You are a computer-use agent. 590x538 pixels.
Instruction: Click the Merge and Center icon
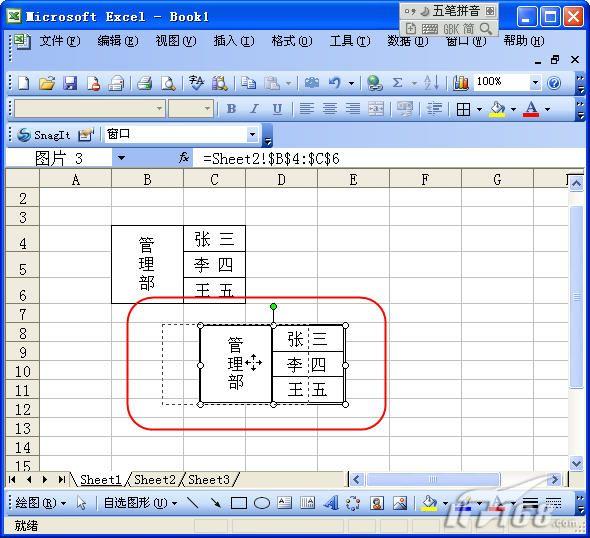376,109
